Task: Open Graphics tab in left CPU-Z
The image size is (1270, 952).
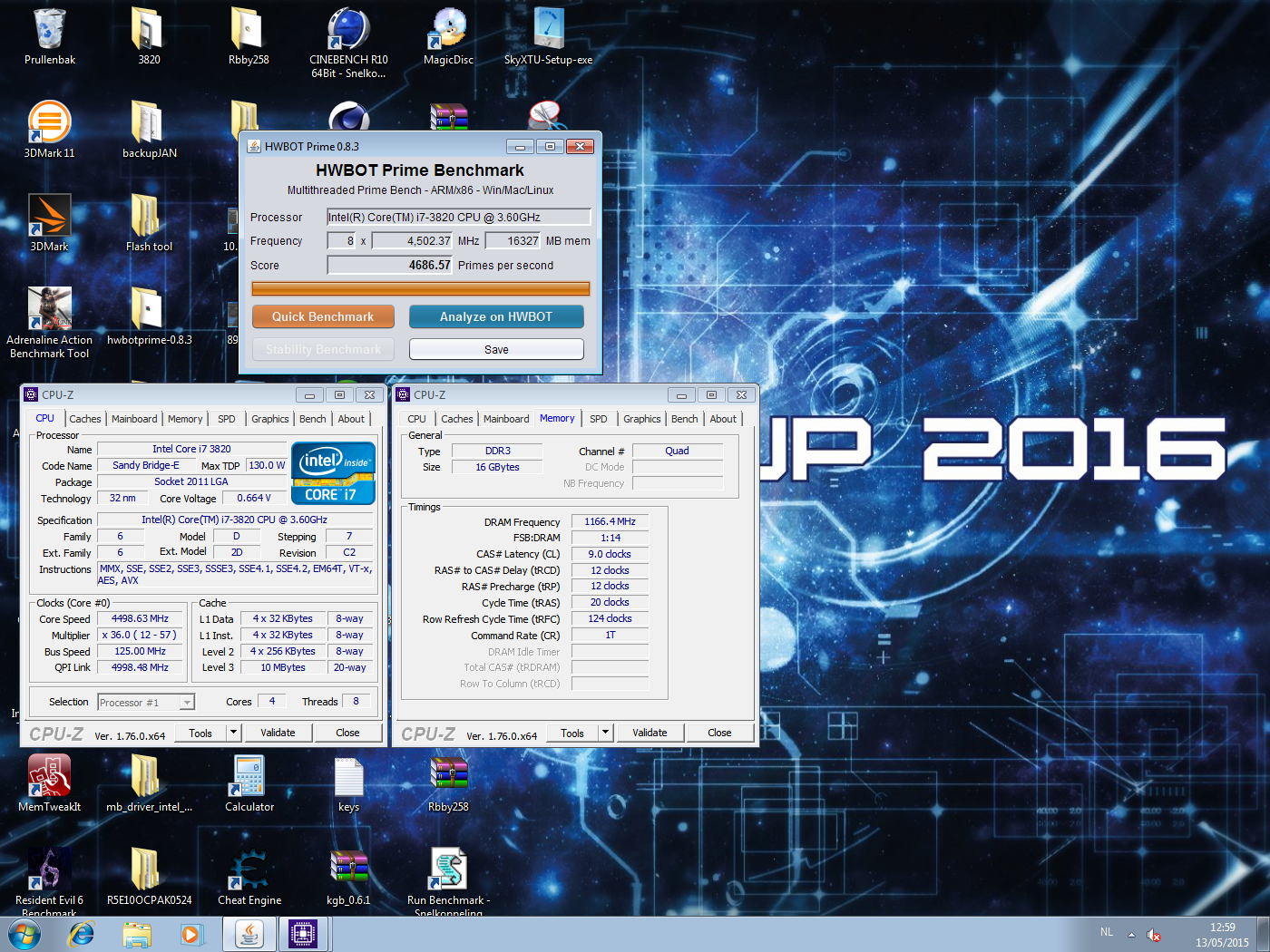Action: point(270,419)
